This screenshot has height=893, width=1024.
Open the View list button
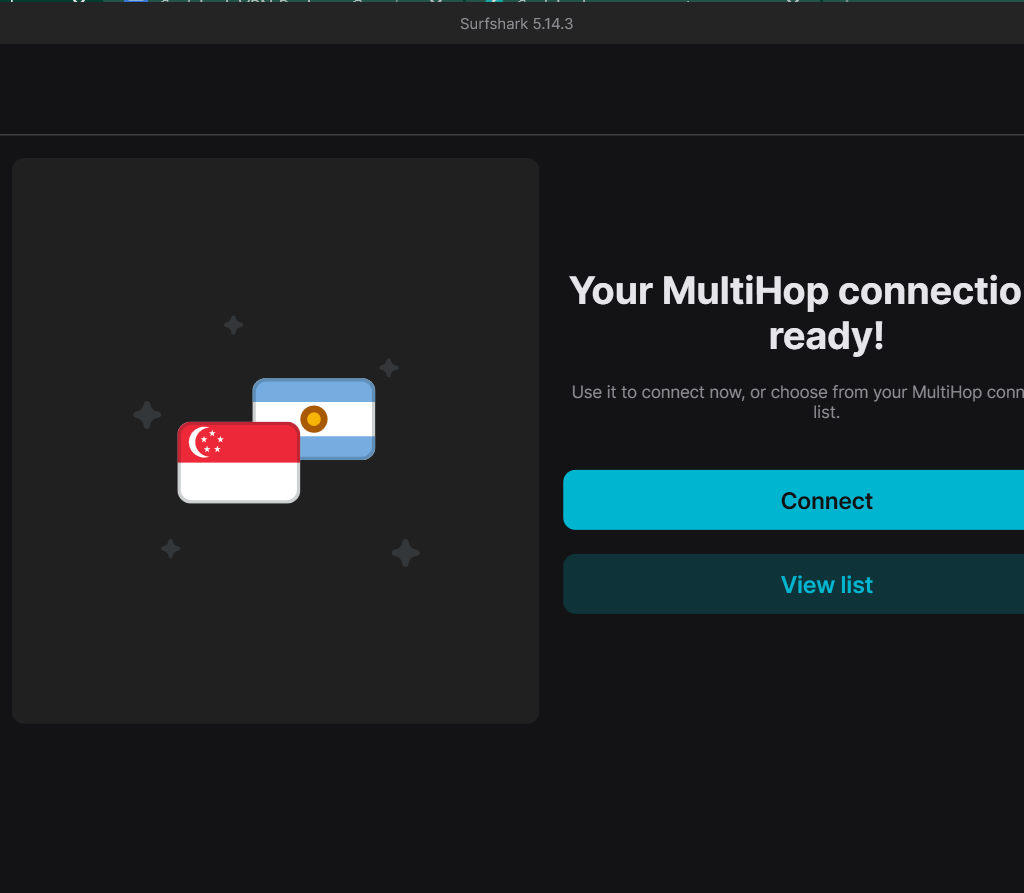793,584
